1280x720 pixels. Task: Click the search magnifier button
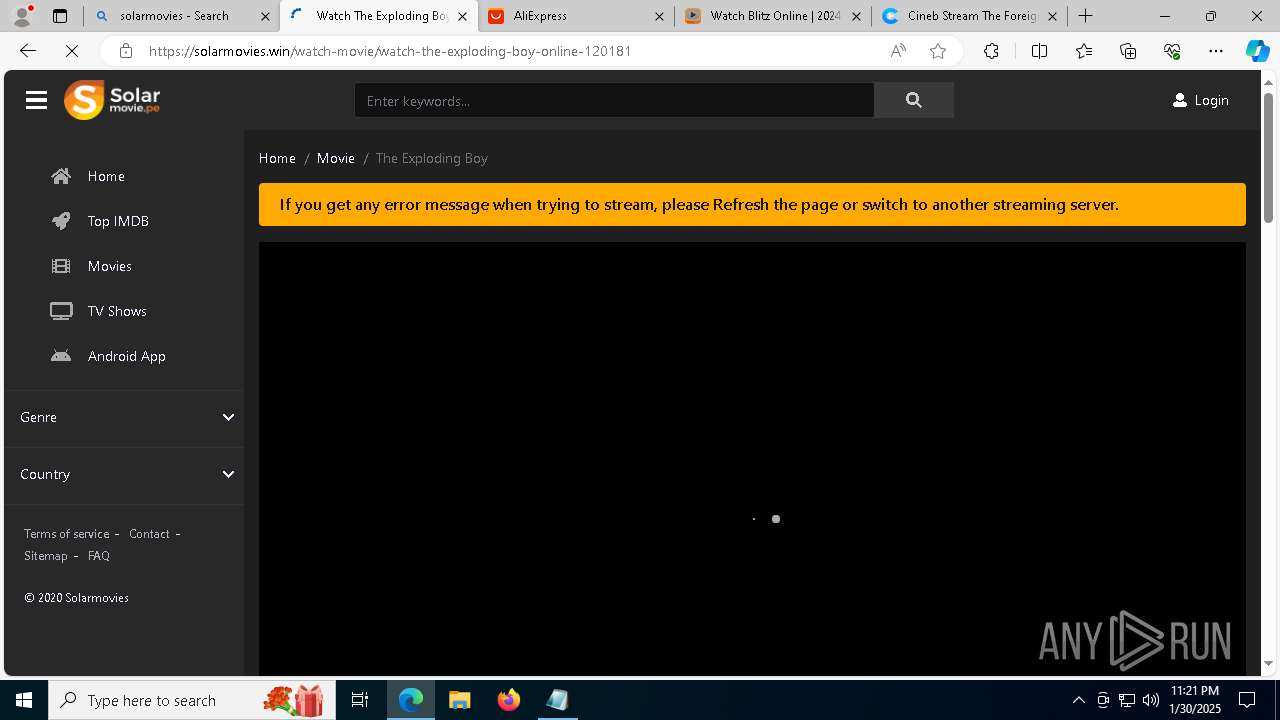click(x=913, y=100)
